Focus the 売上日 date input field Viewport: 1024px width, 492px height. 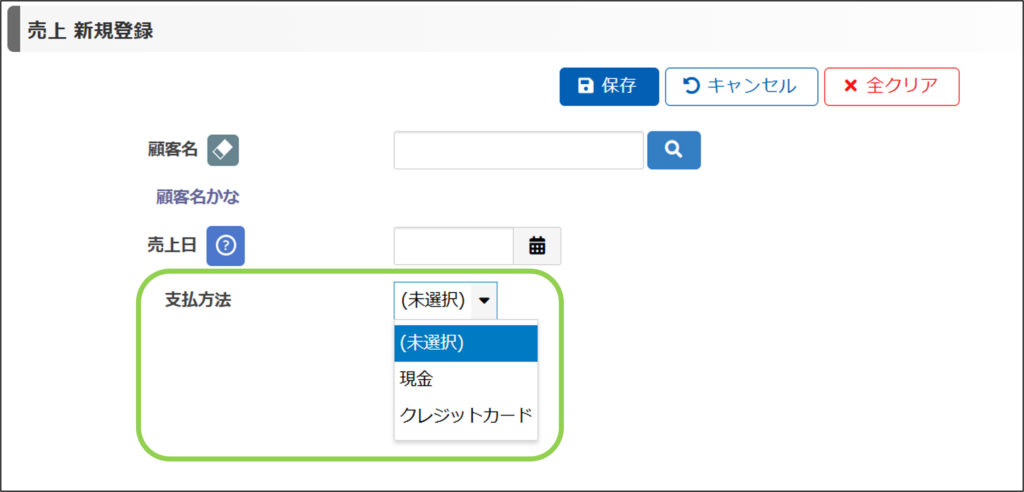click(x=454, y=245)
